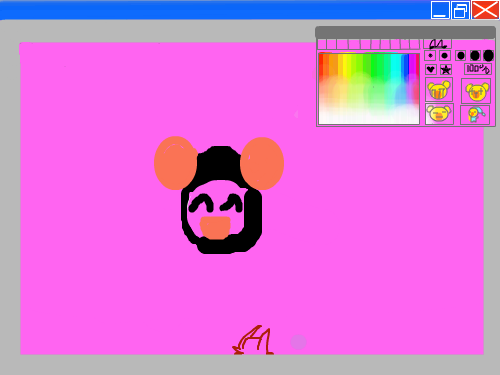The image size is (500, 375).
Task: Click the 100% zoom box
Action: [x=478, y=69]
